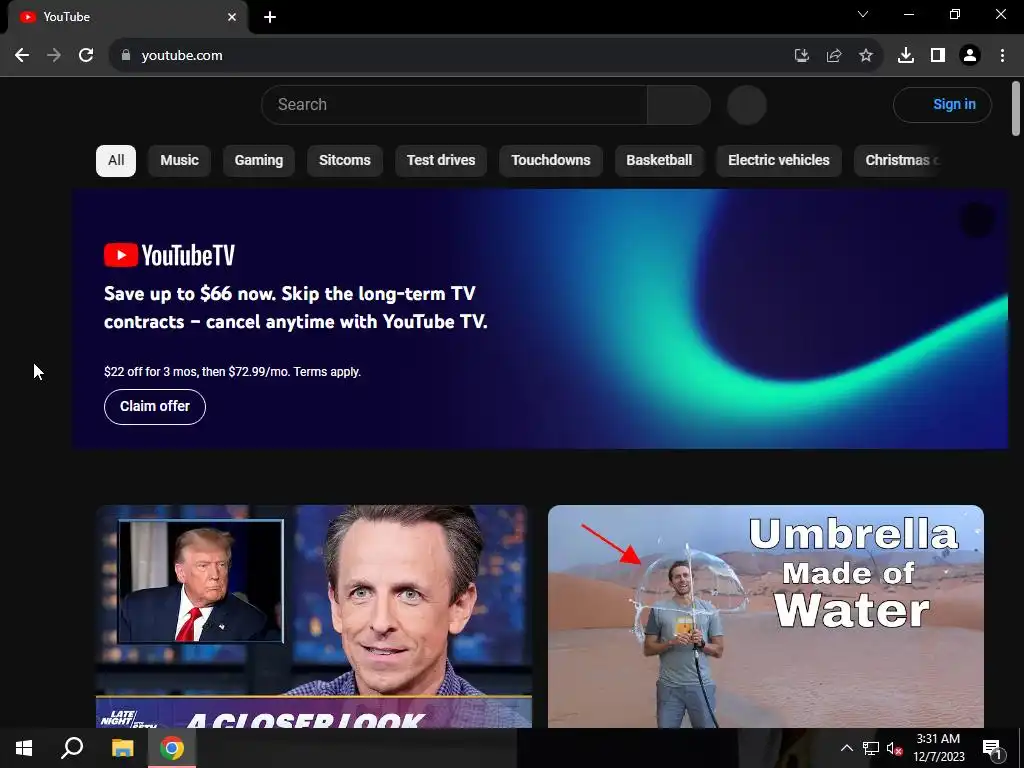Click the Chrome taskbar icon
The height and width of the screenshot is (768, 1024).
[172, 748]
